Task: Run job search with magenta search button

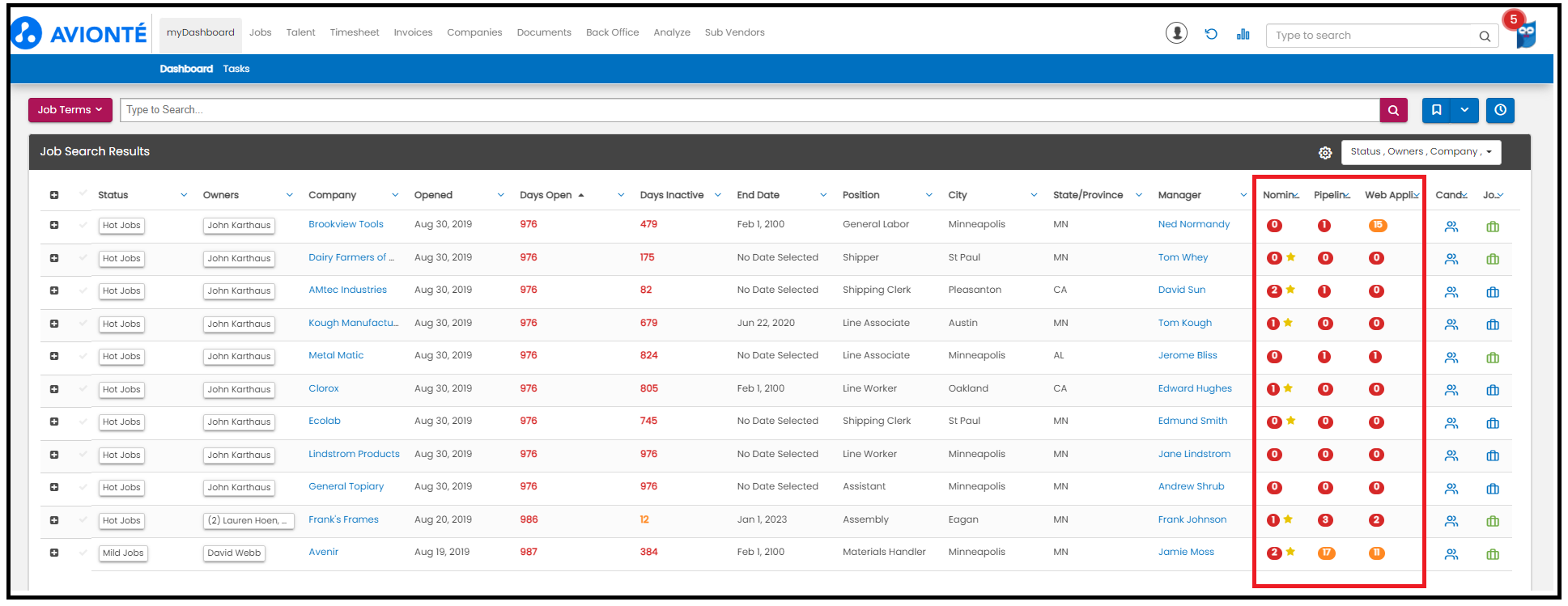Action: coord(1393,110)
